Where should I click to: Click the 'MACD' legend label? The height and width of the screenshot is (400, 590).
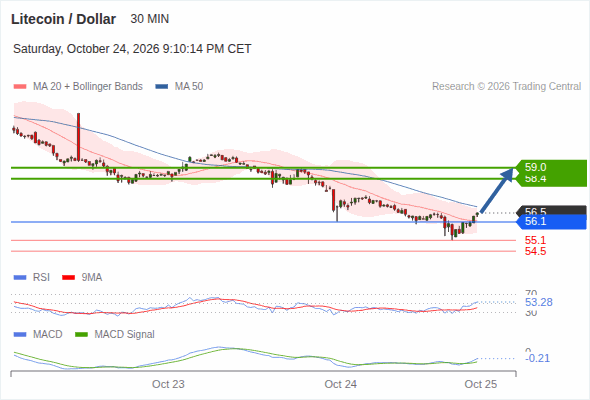[48, 335]
